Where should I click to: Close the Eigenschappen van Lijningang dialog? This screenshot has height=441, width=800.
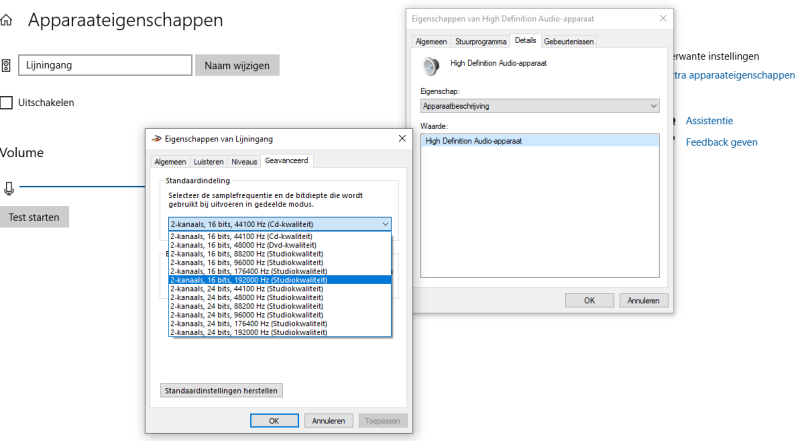402,138
